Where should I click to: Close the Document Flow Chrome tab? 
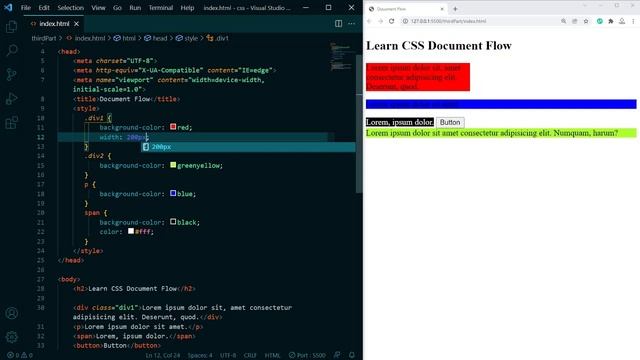pyautogui.click(x=442, y=9)
